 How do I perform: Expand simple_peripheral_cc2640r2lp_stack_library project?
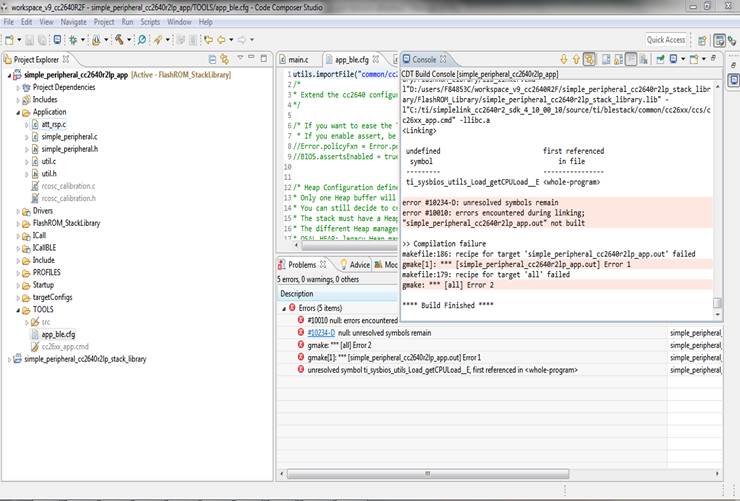pos(9,359)
